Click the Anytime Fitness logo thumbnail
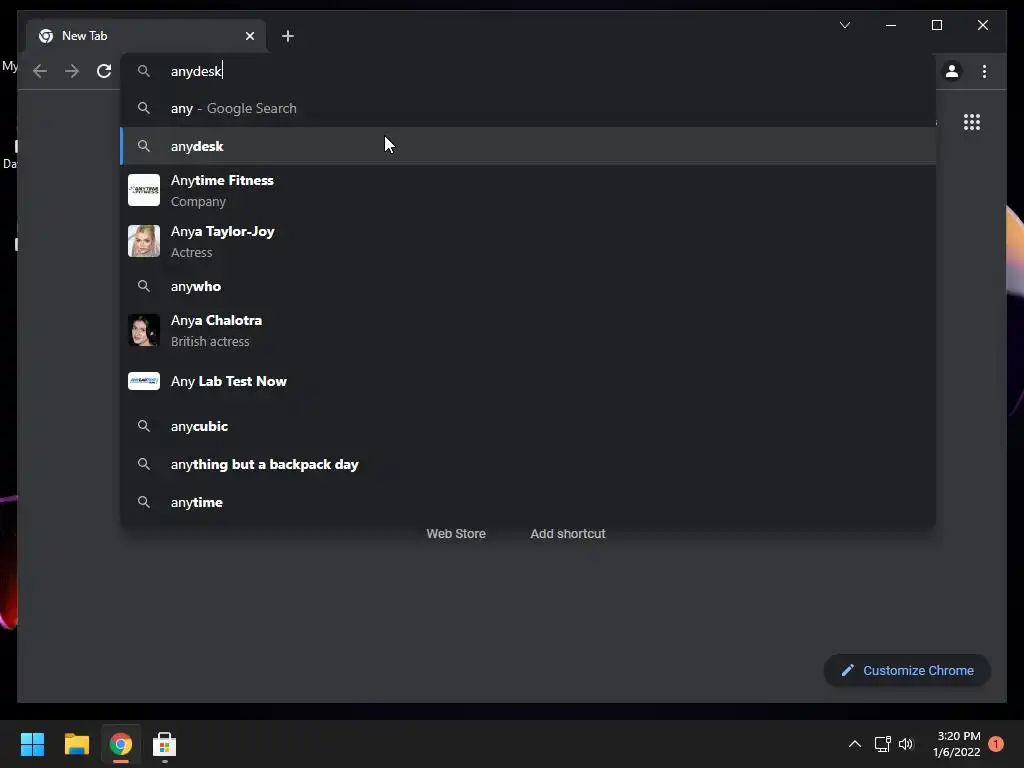Screen dimensions: 1024x768 (144, 190)
